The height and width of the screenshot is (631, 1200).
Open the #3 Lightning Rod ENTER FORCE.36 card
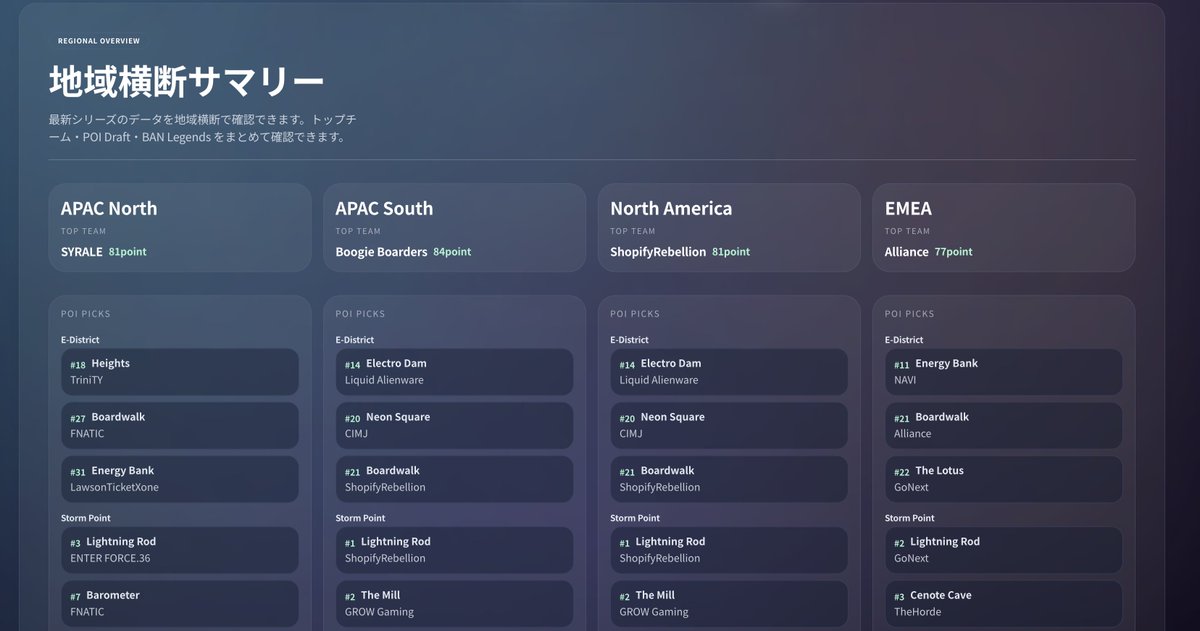[x=180, y=550]
